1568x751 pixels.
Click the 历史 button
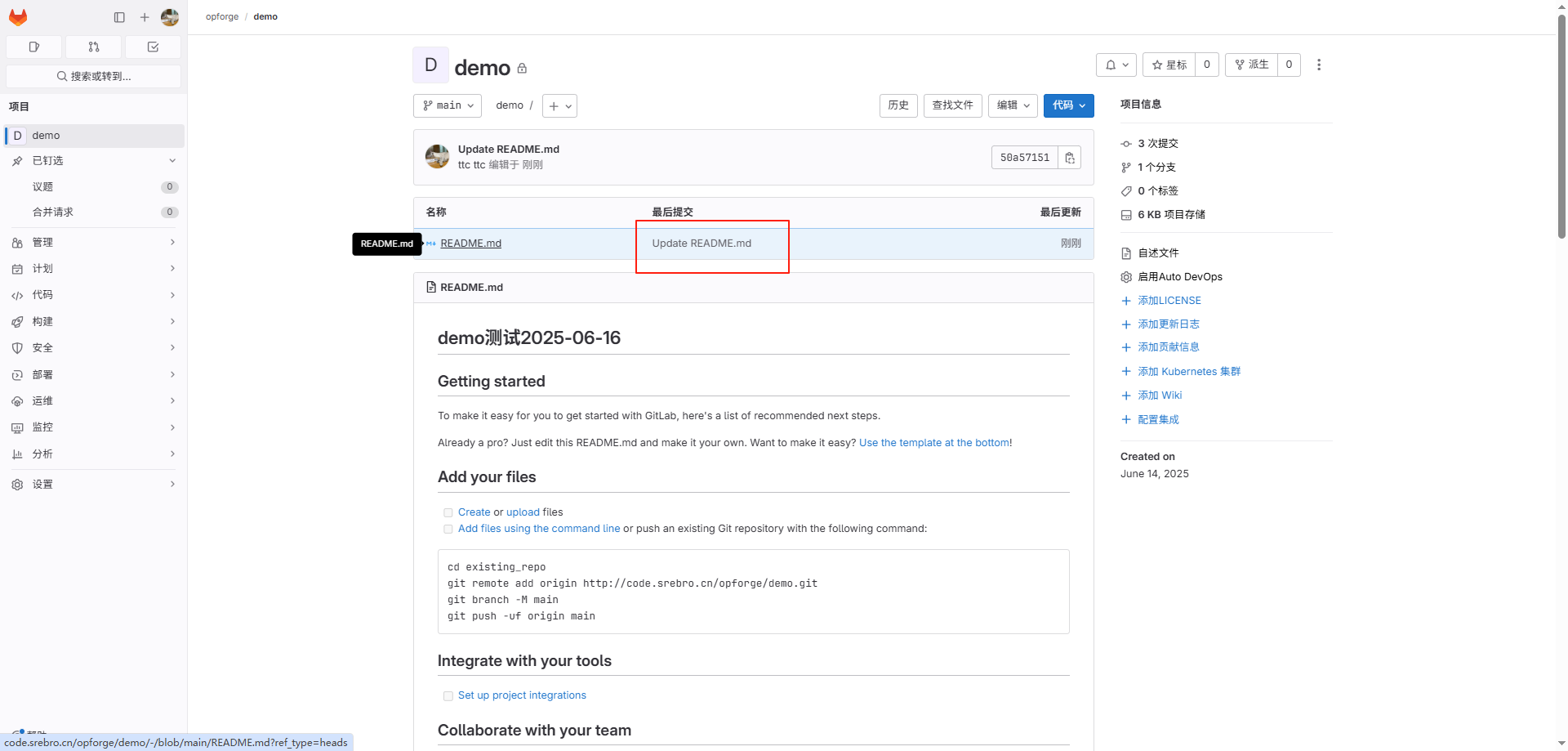[898, 105]
